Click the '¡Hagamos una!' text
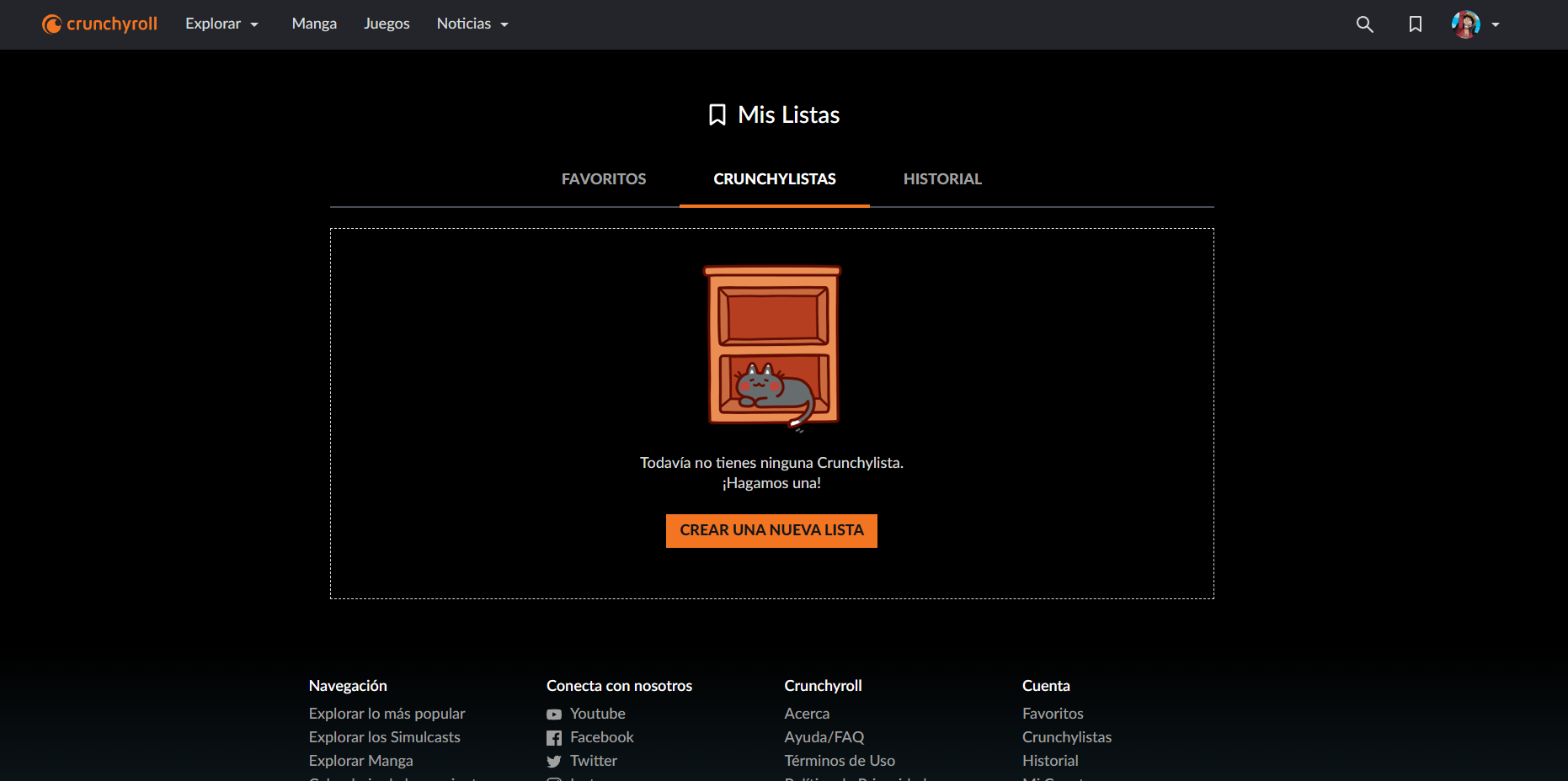The image size is (1568, 781). [771, 483]
